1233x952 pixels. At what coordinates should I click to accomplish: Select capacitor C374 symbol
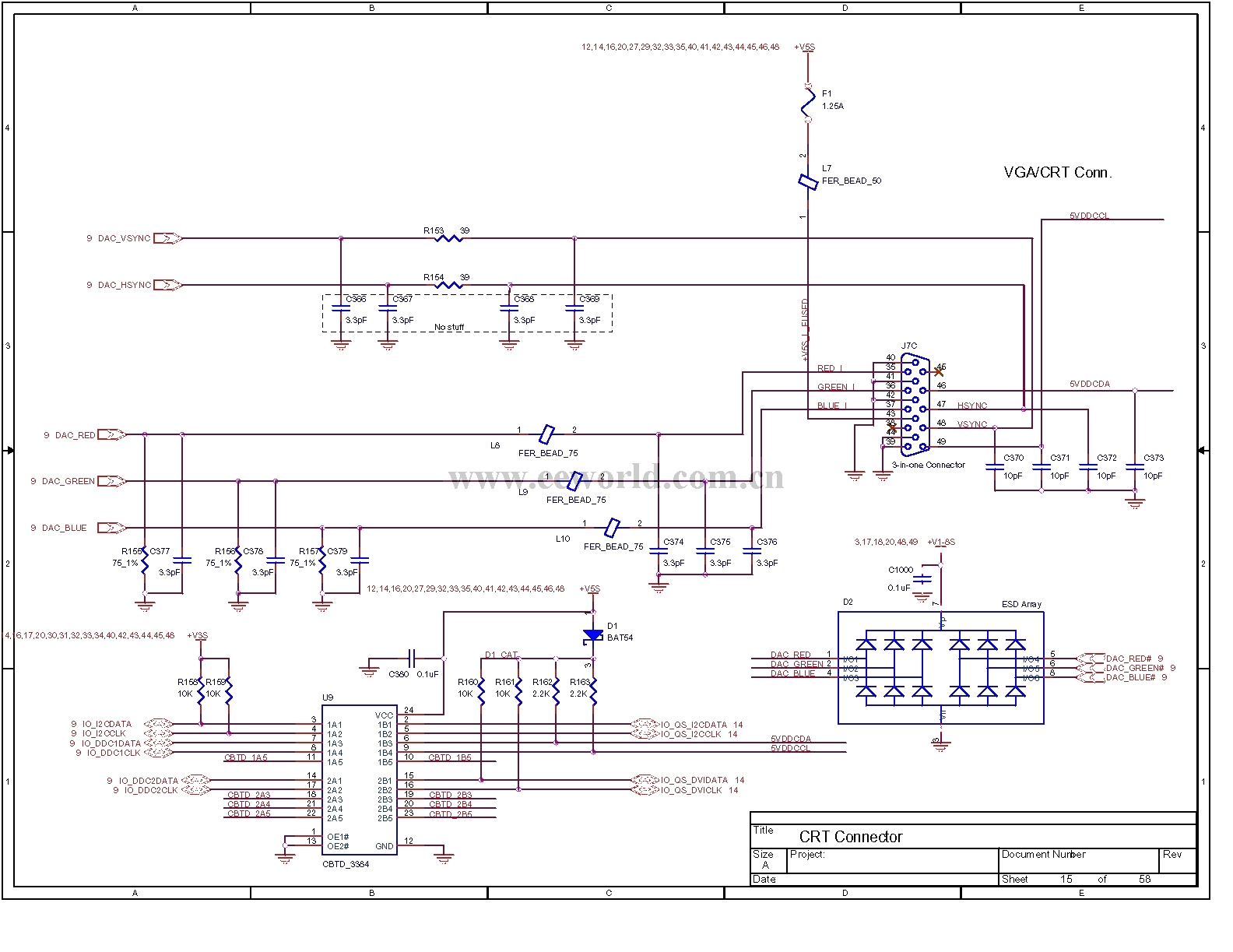659,551
